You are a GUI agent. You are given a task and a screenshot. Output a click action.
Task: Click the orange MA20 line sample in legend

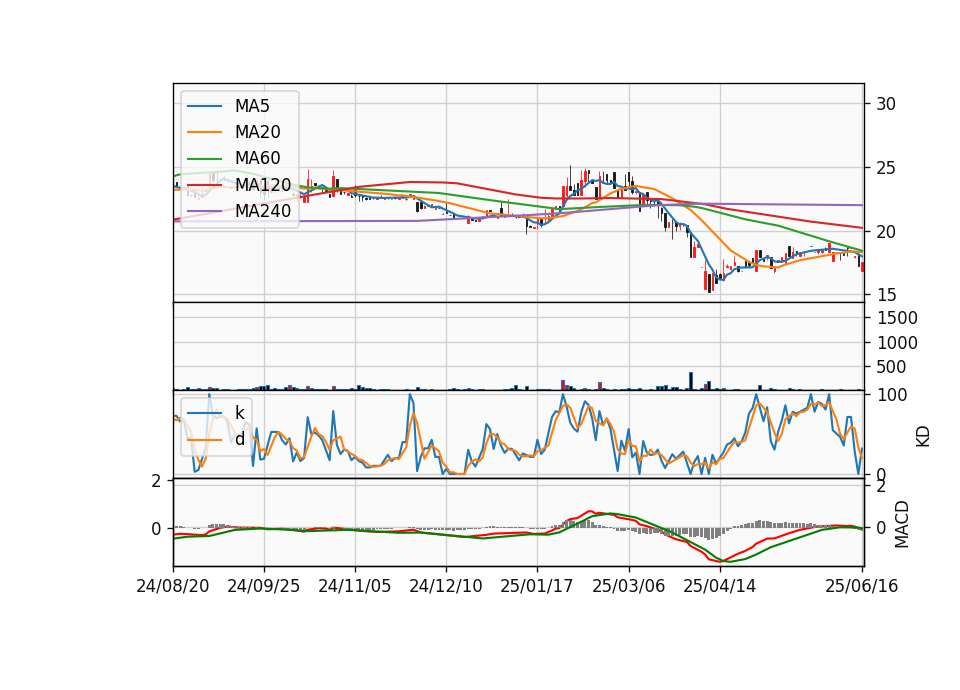204,132
